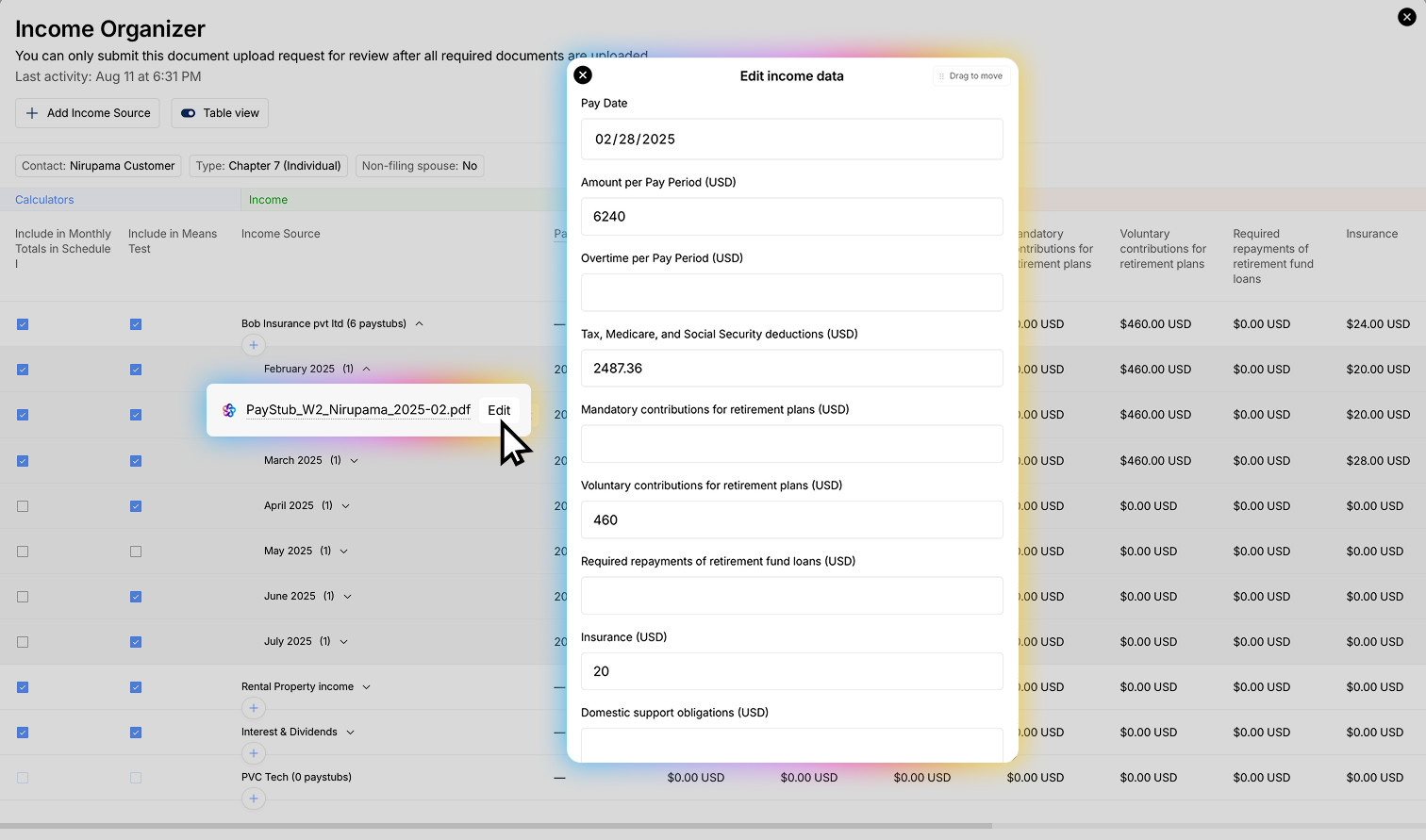Click the Overtime per Pay Period field
The width and height of the screenshot is (1426, 840).
(x=791, y=292)
